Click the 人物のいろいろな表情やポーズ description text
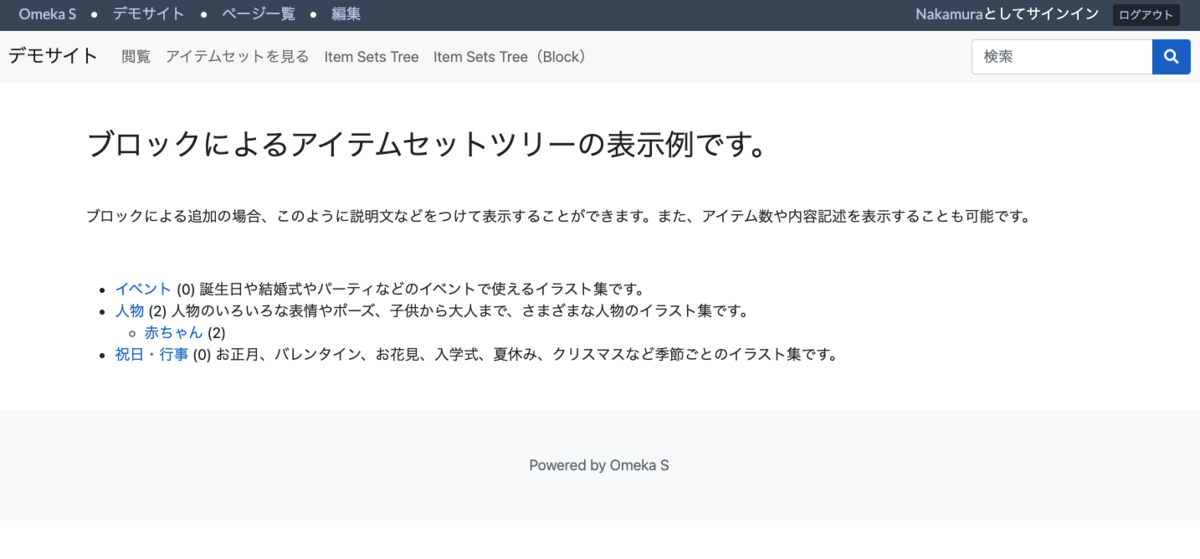This screenshot has width=1200, height=559. click(x=460, y=311)
